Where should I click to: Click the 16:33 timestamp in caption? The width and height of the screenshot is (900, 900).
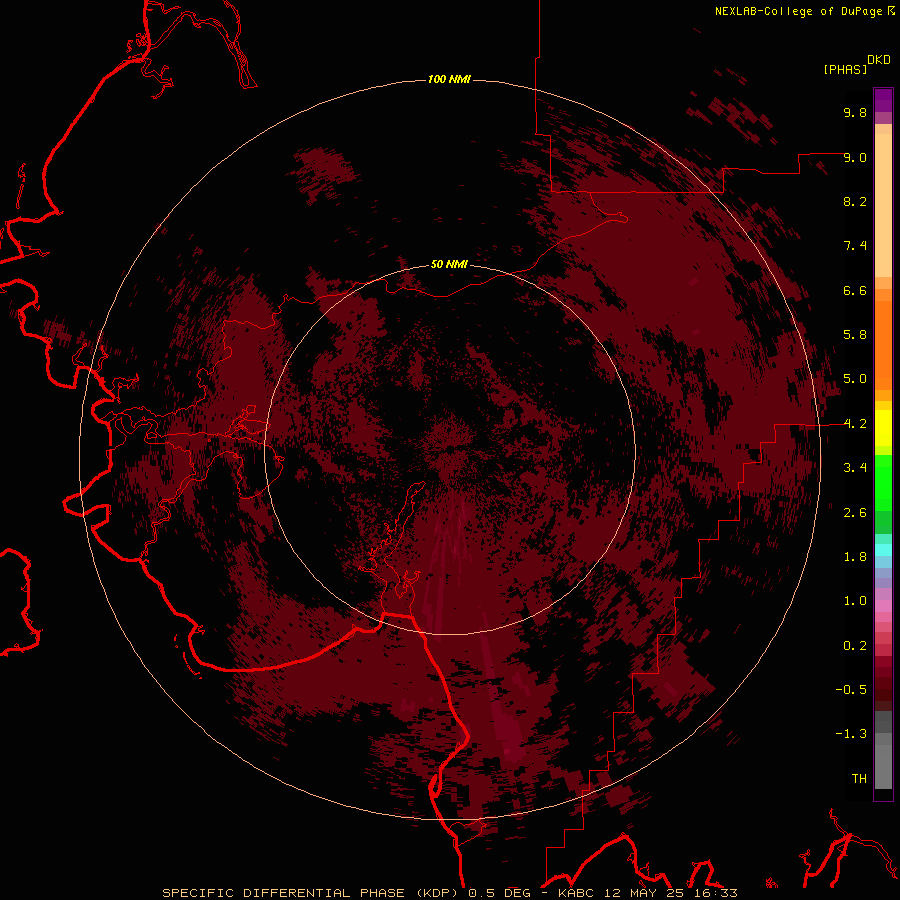pyautogui.click(x=714, y=893)
